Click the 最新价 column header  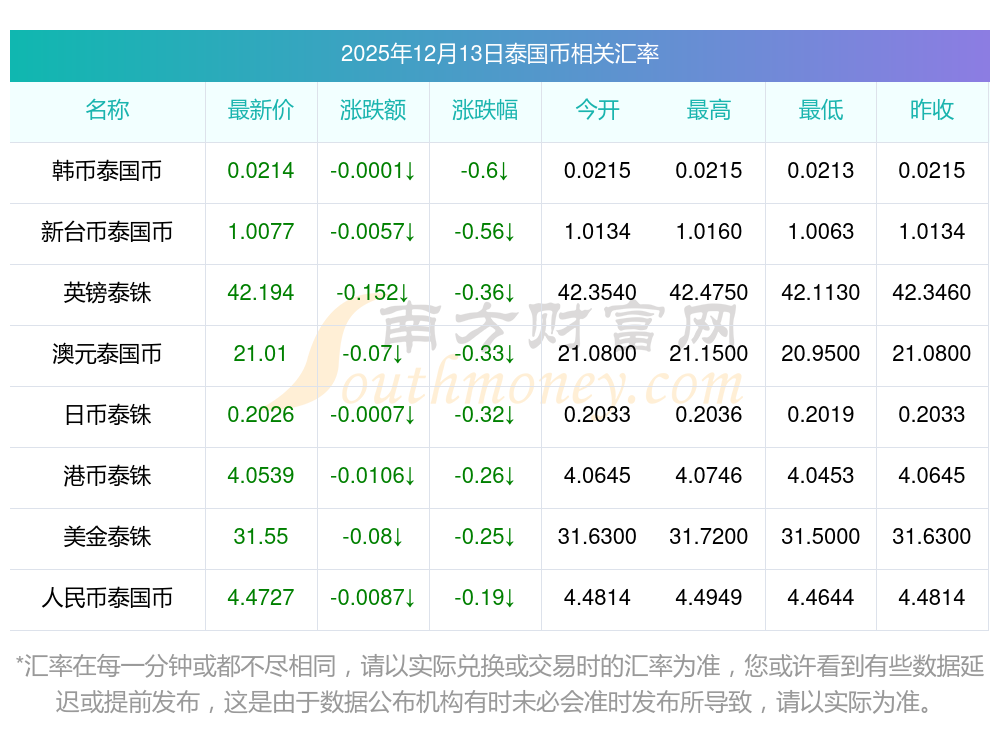(x=261, y=110)
